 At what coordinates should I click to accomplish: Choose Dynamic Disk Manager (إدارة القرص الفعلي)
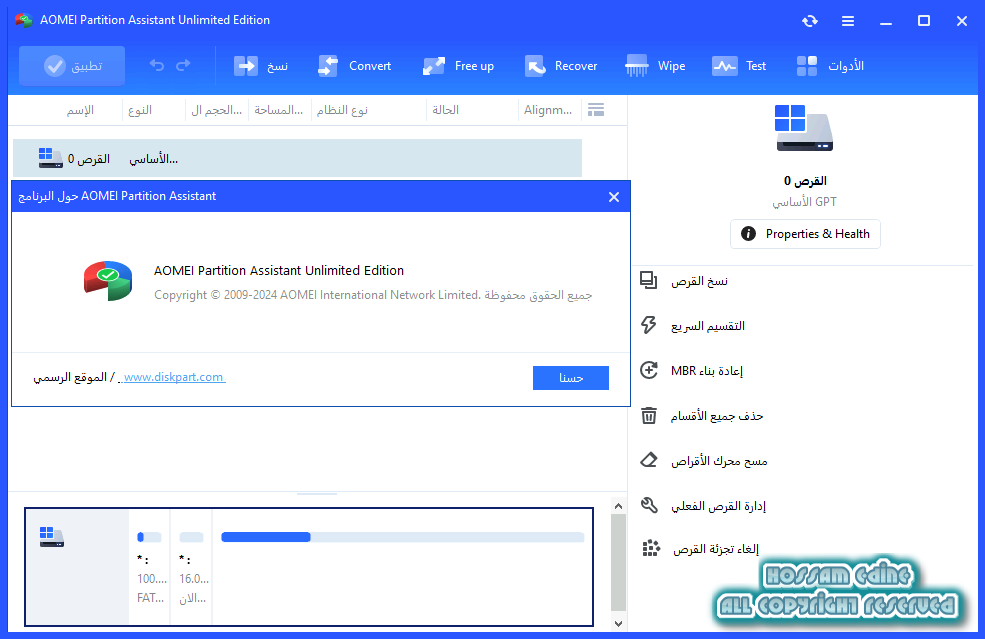coord(703,505)
